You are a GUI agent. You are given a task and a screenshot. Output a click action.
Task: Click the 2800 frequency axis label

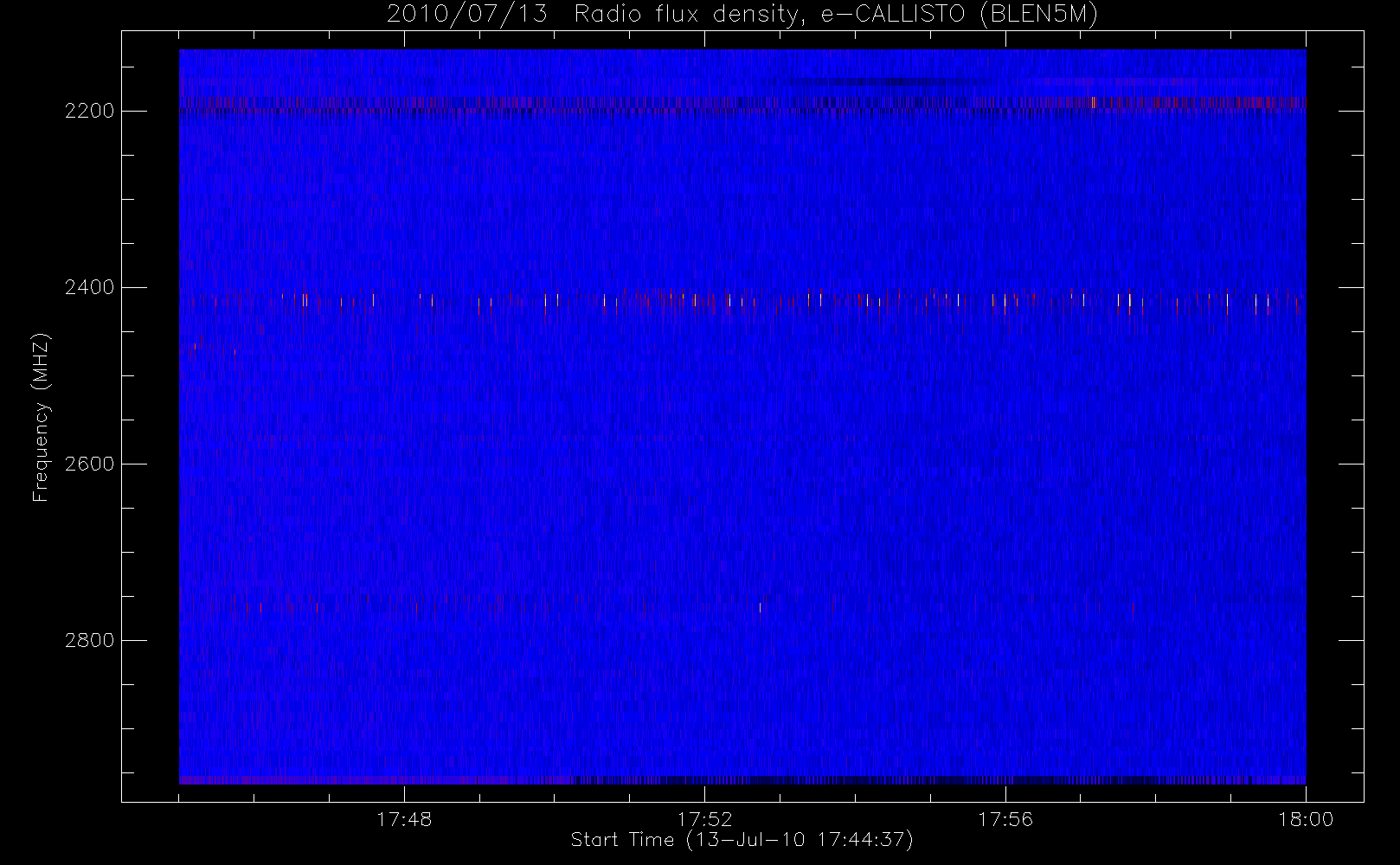(x=89, y=641)
